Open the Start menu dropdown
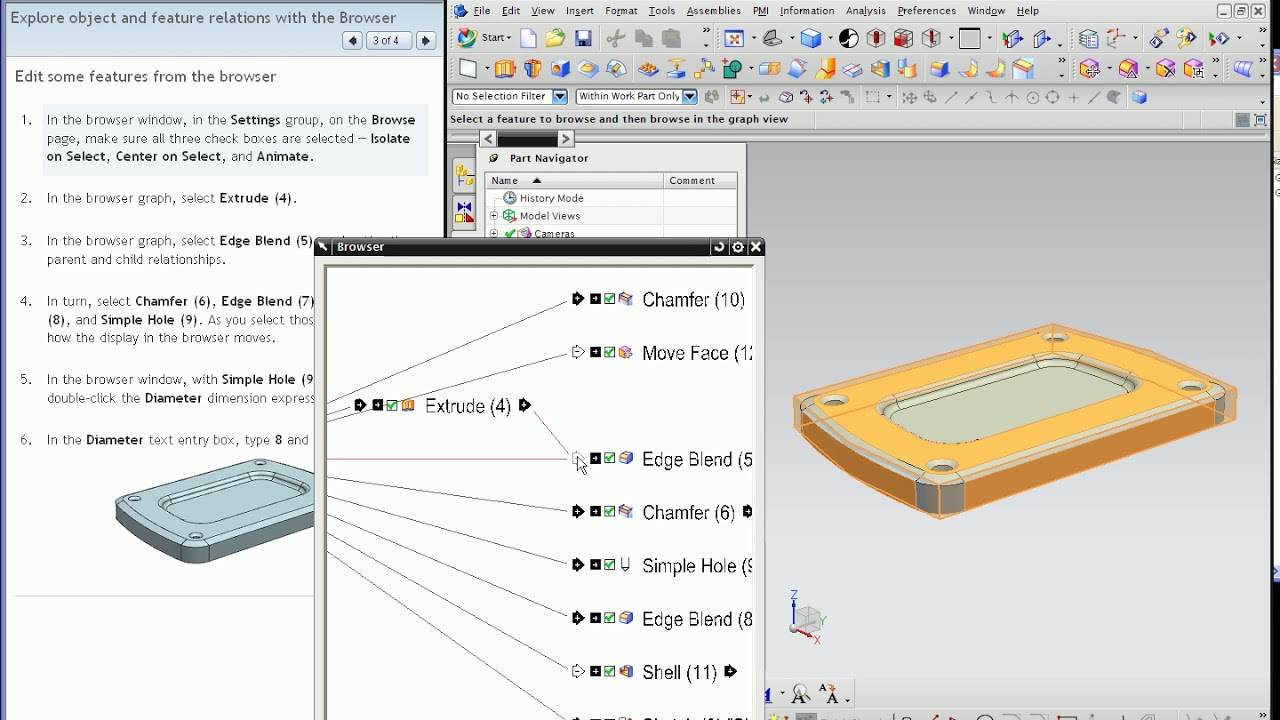This screenshot has width=1280, height=720. click(486, 38)
